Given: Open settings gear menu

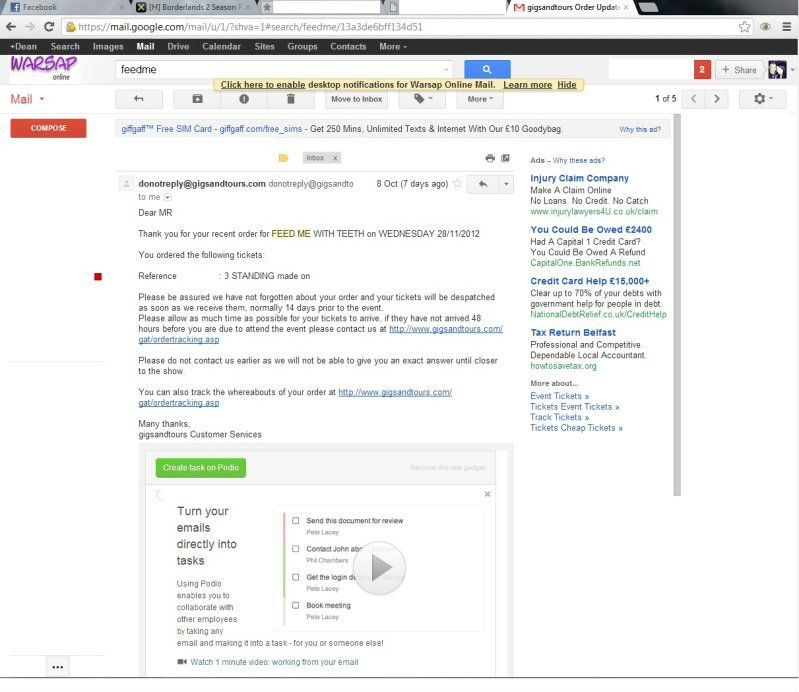Looking at the screenshot, I should click(x=763, y=99).
